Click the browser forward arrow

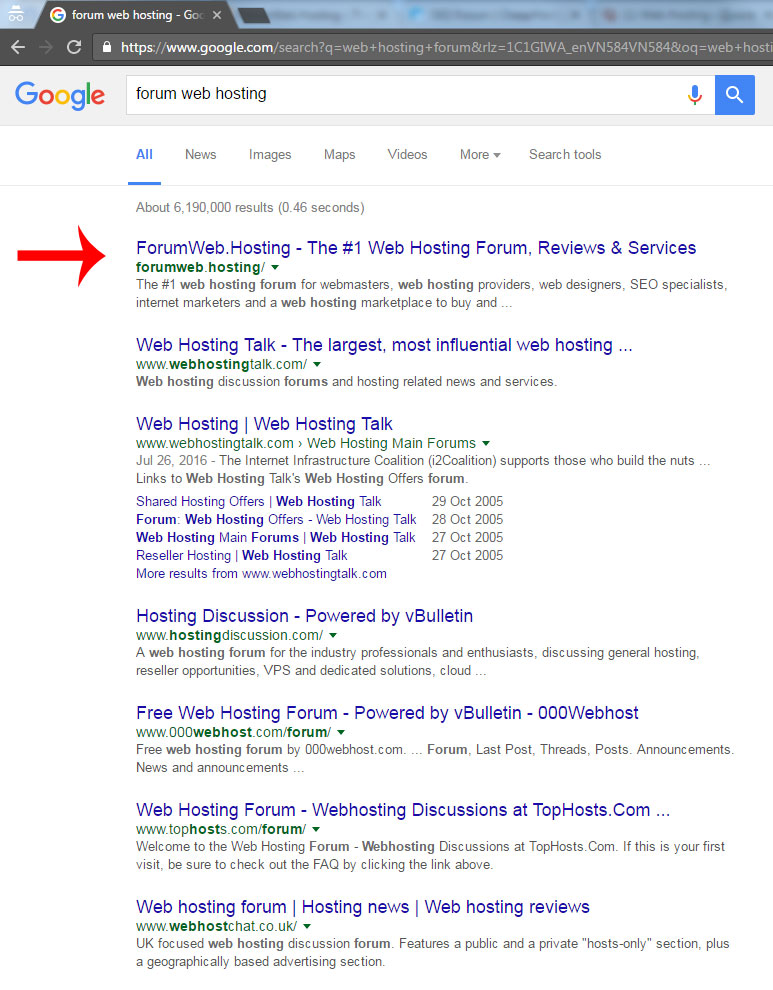coord(46,47)
